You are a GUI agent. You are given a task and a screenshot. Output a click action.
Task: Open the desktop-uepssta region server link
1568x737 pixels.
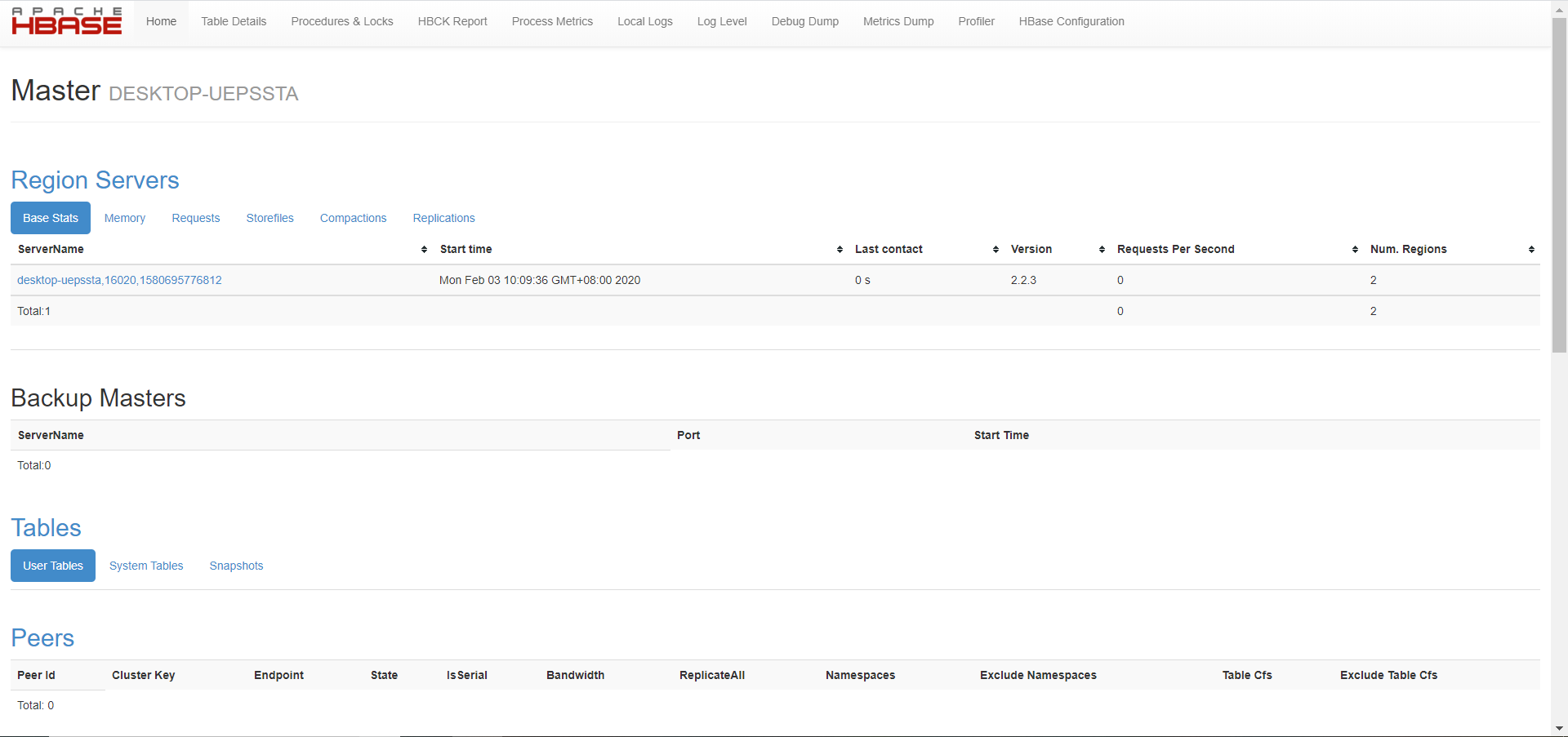(119, 281)
